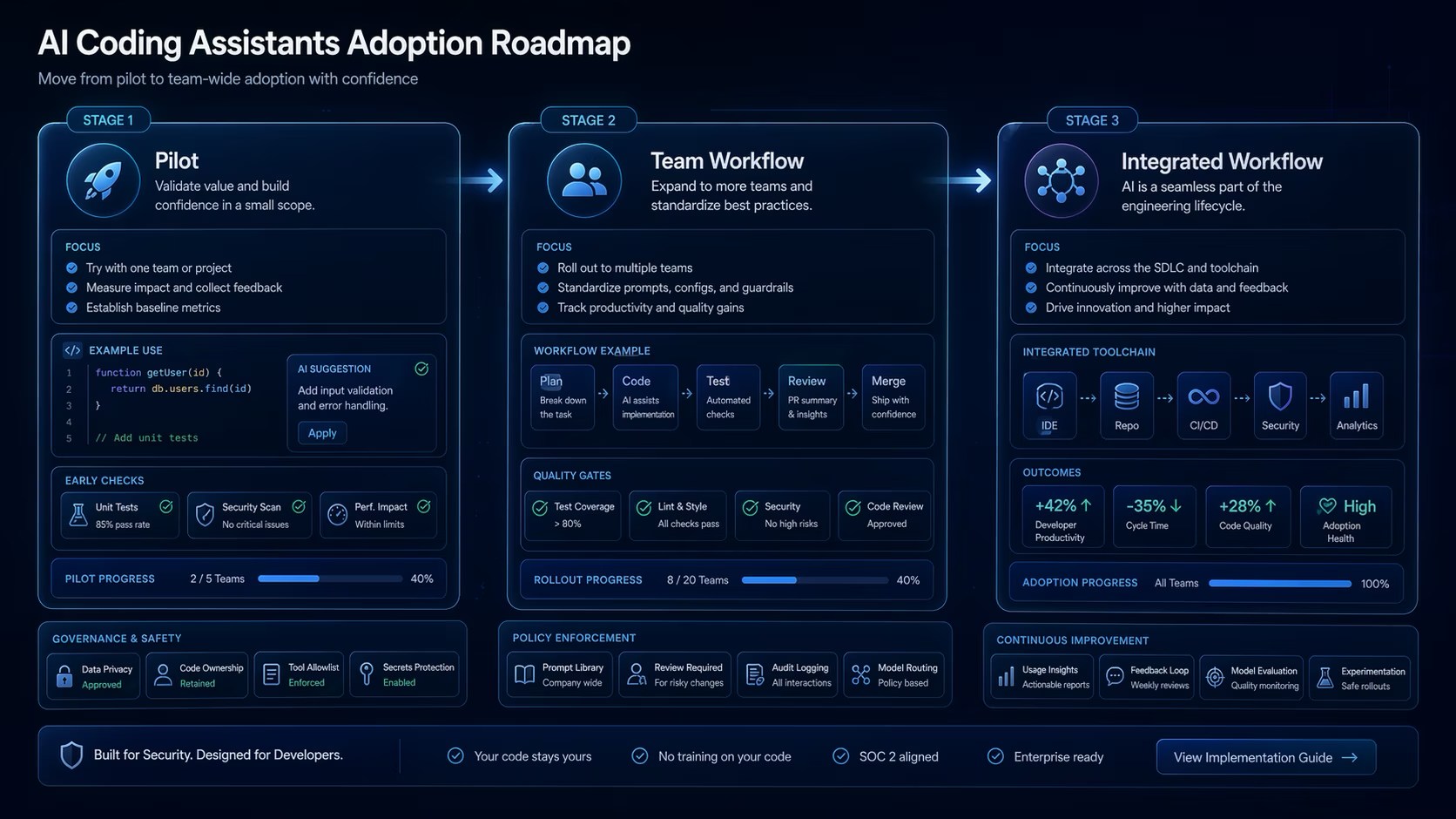Click the Team Workflow people icon

point(583,180)
